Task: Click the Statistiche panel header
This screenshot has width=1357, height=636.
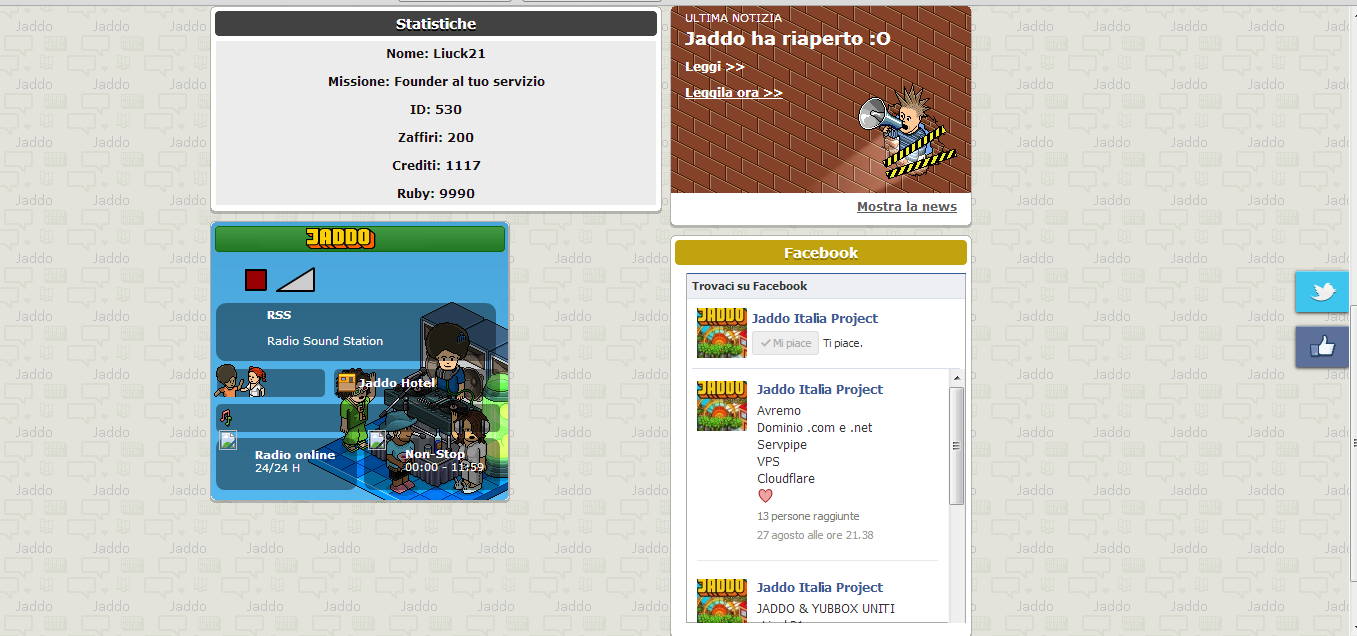Action: click(x=436, y=24)
